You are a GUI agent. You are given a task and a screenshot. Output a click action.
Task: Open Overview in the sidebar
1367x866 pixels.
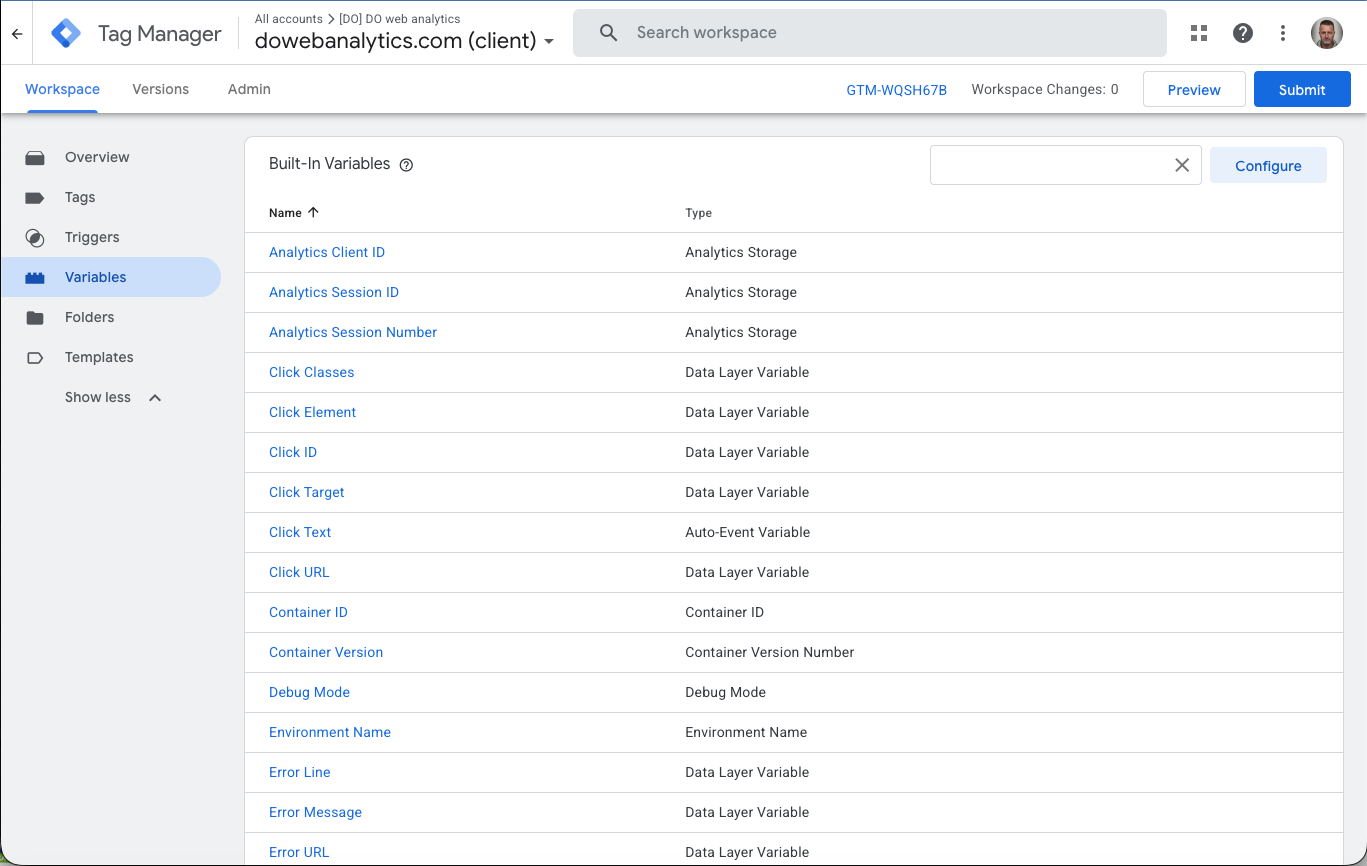(97, 157)
